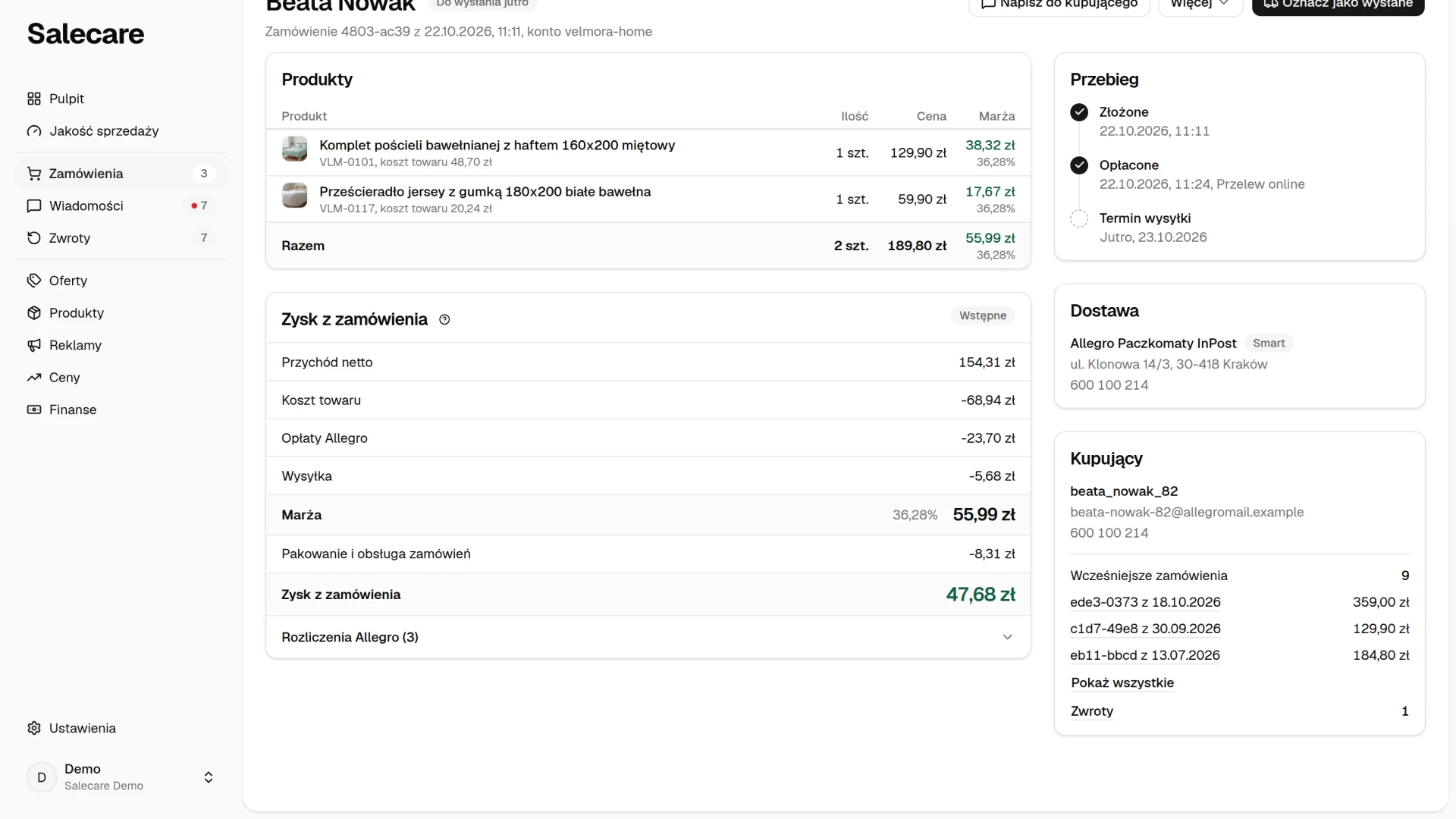The image size is (1456, 819).
Task: Open earlier order c1d7-49e8 link
Action: point(1145,629)
